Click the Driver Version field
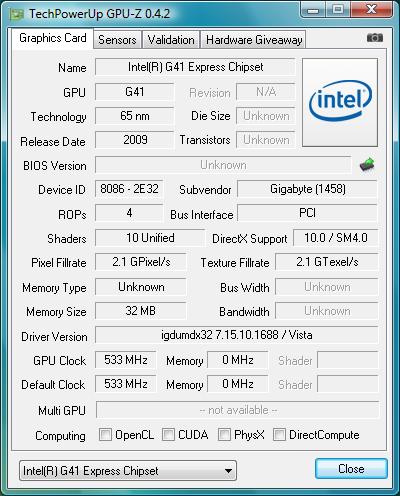 pos(237,335)
